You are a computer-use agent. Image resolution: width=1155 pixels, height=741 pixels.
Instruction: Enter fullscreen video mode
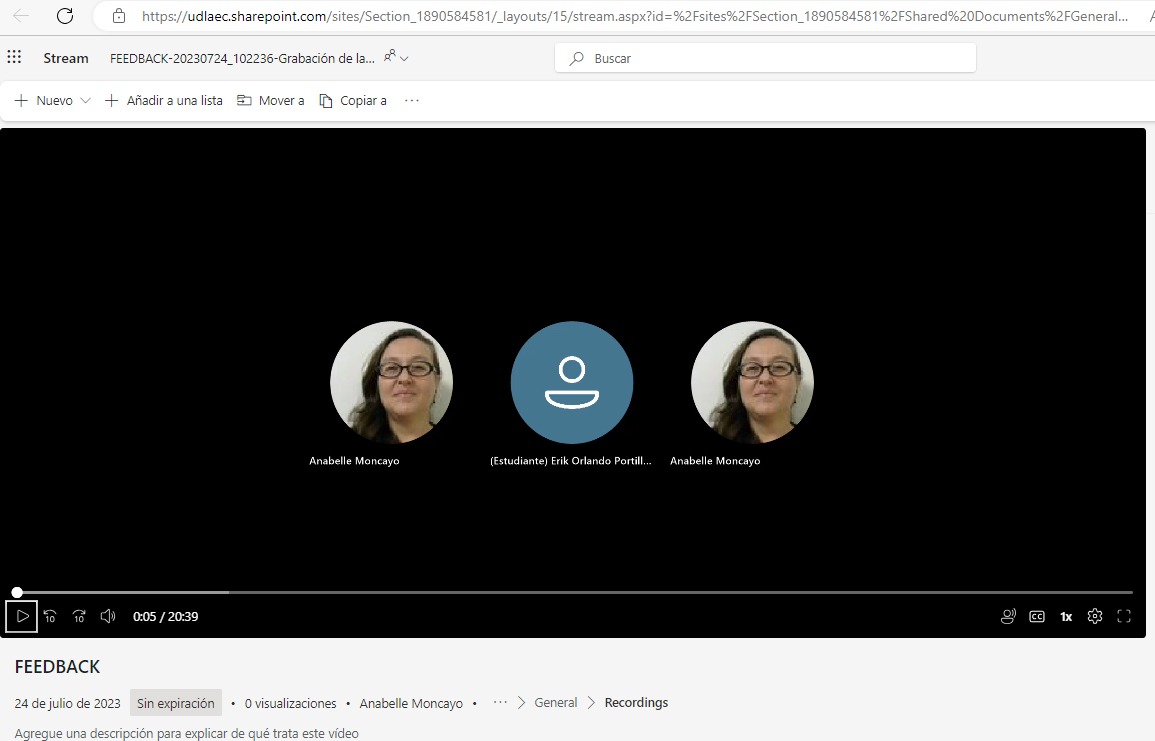(x=1124, y=616)
